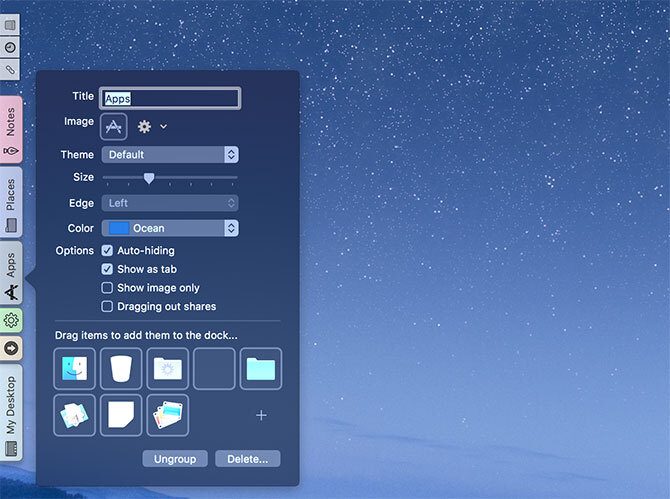Click the Delete... button

248,459
